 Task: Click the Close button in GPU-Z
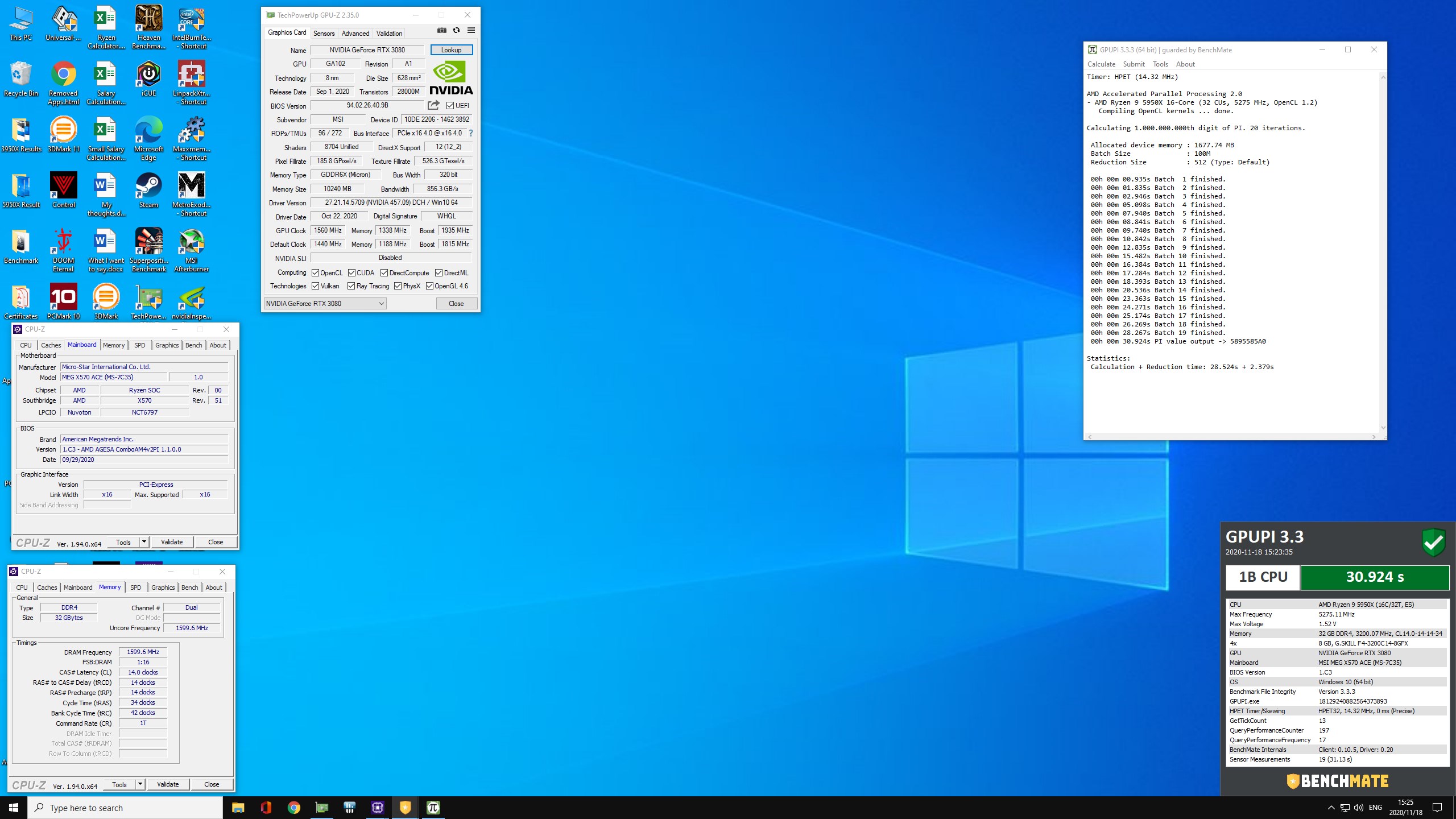(456, 304)
